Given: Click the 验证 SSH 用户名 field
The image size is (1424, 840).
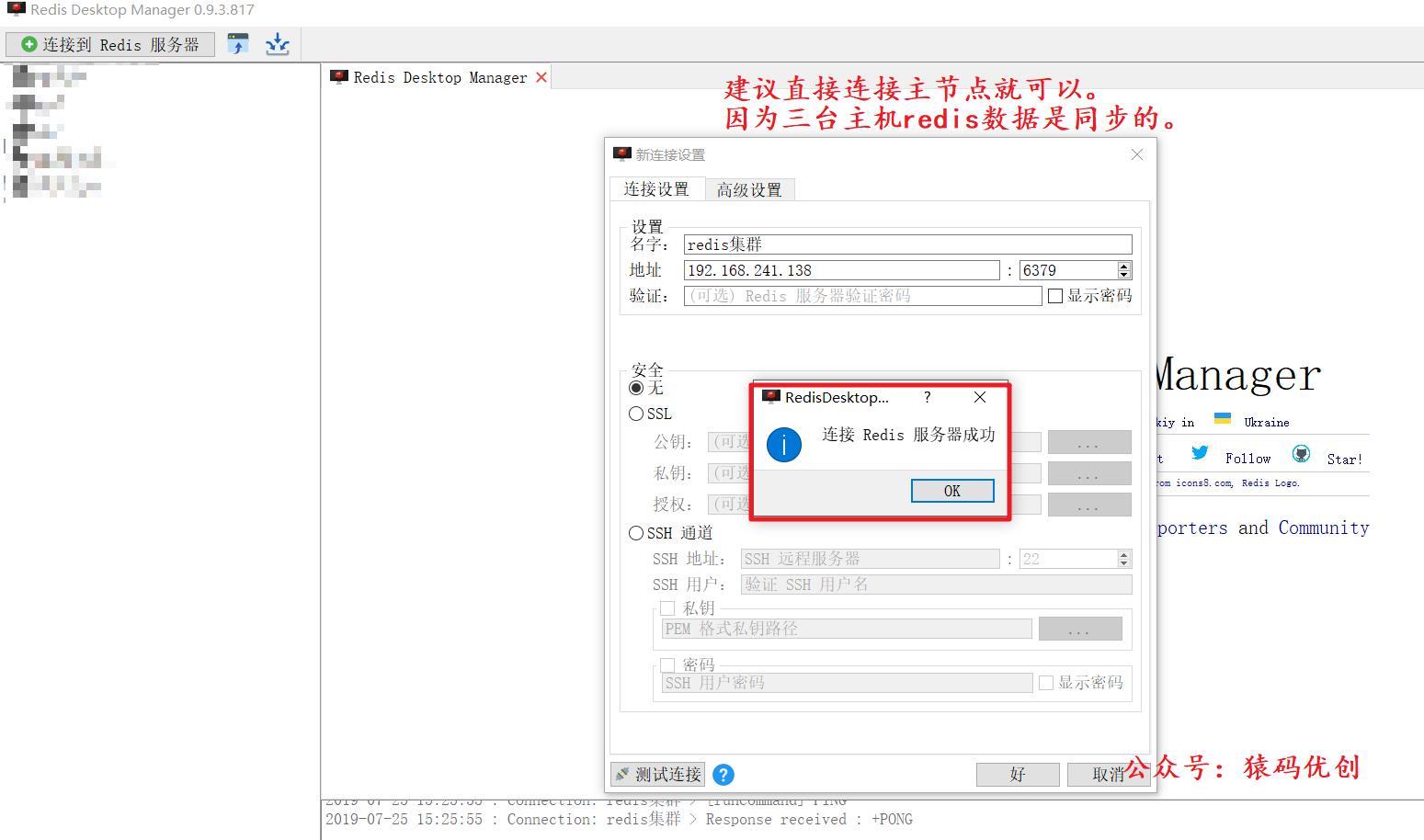Looking at the screenshot, I should 937,585.
